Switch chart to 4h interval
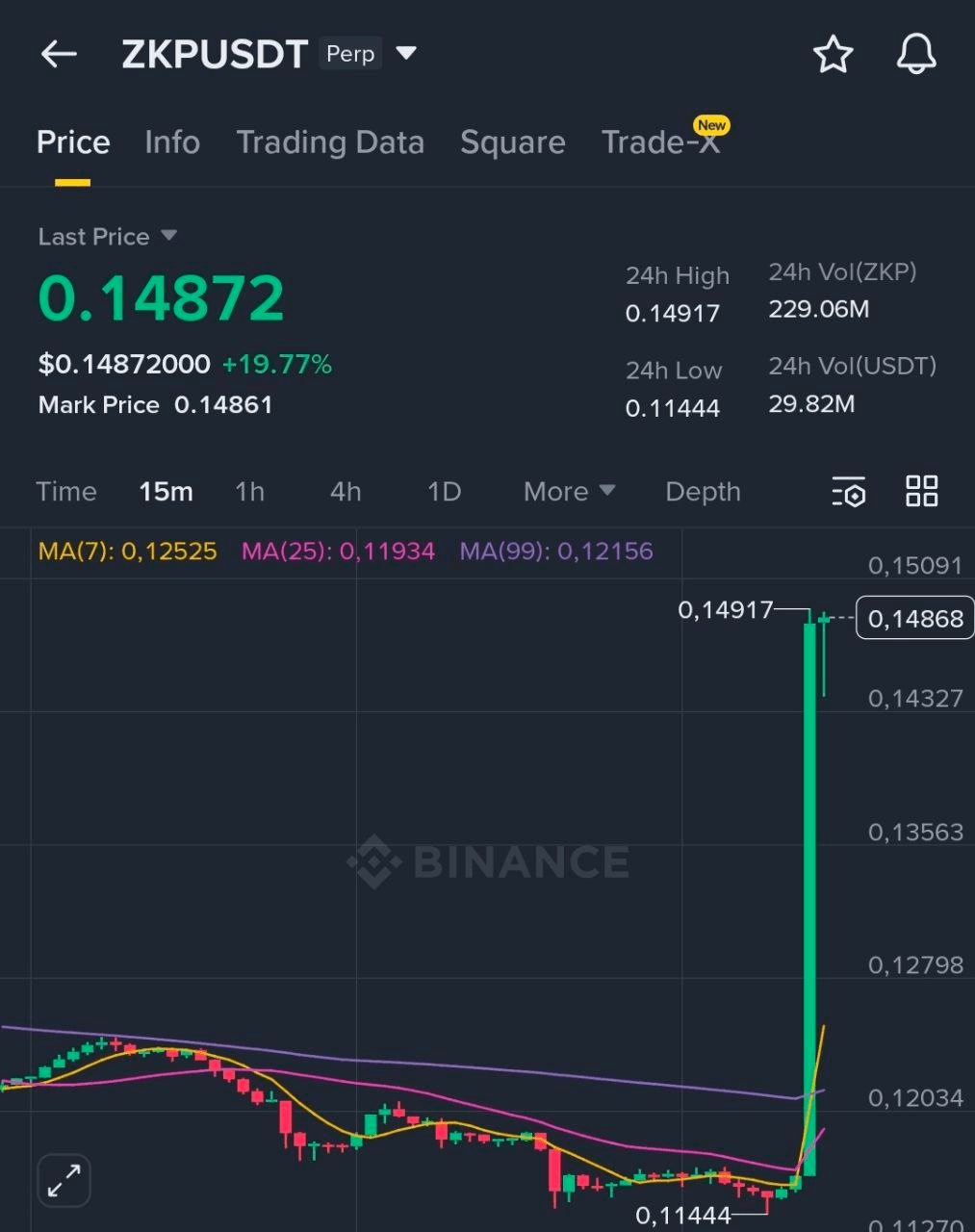This screenshot has height=1232, width=975. tap(346, 492)
